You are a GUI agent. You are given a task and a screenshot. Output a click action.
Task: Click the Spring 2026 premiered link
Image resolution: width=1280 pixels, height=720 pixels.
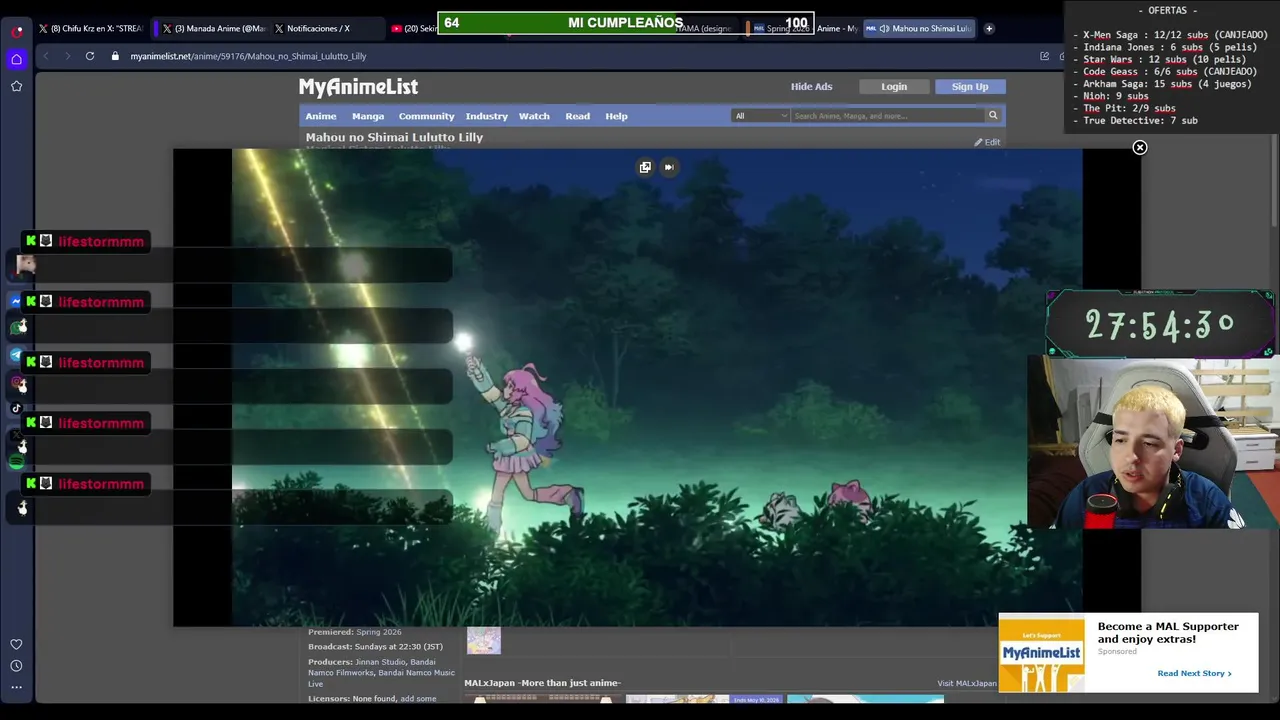pos(379,632)
